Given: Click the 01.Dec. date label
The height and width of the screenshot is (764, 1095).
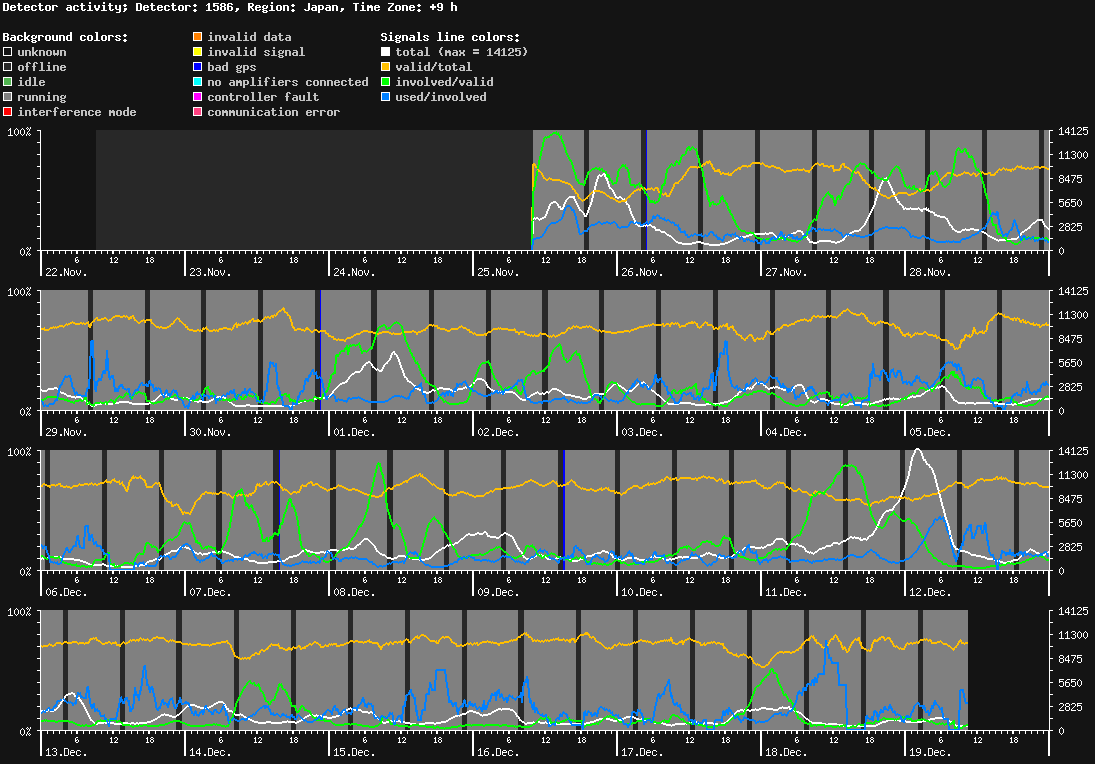Looking at the screenshot, I should (353, 432).
